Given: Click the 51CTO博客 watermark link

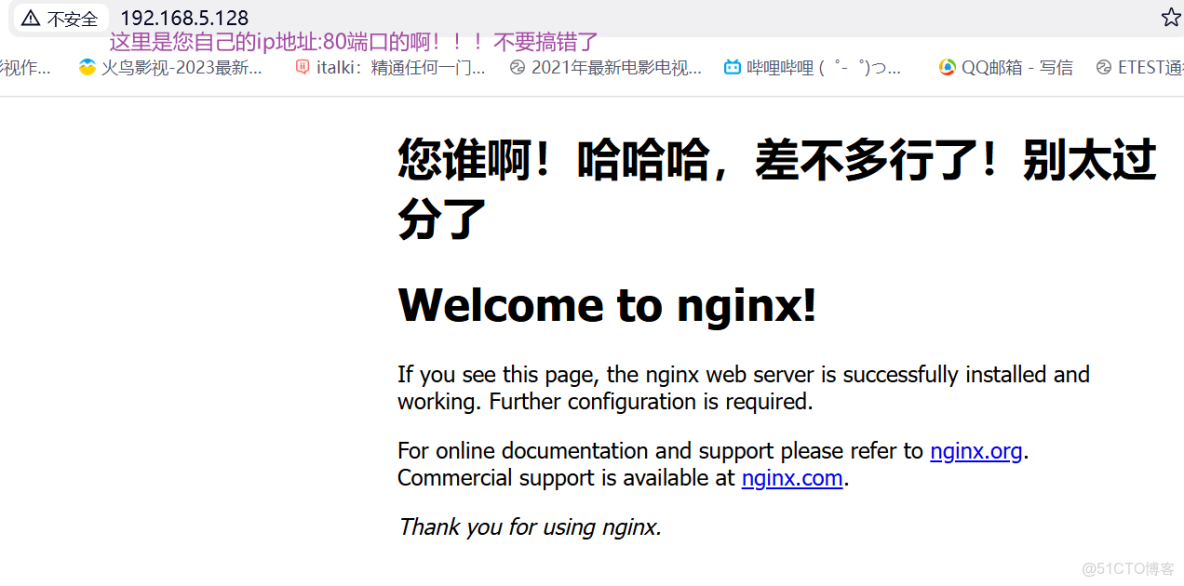Looking at the screenshot, I should (1125, 570).
